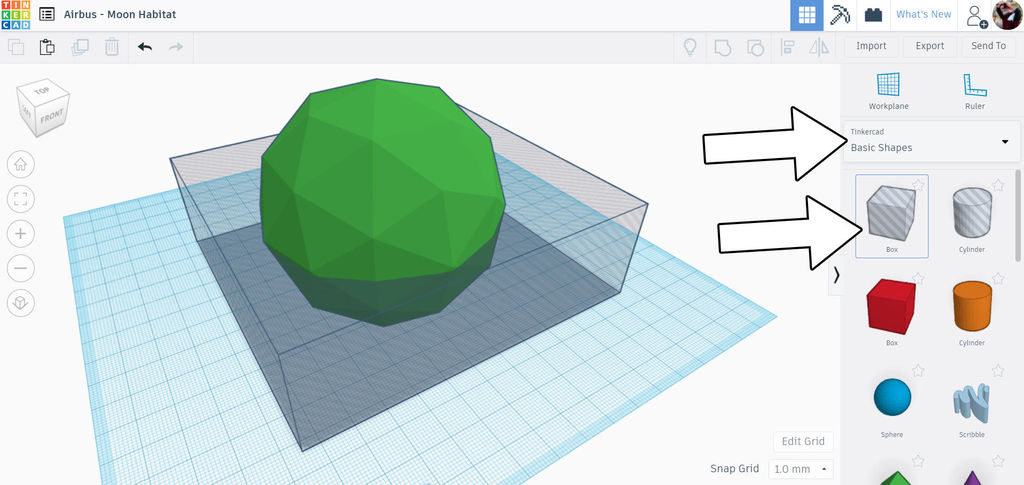1024x485 pixels.
Task: Click the Group shapes icon
Action: pyautogui.click(x=722, y=47)
